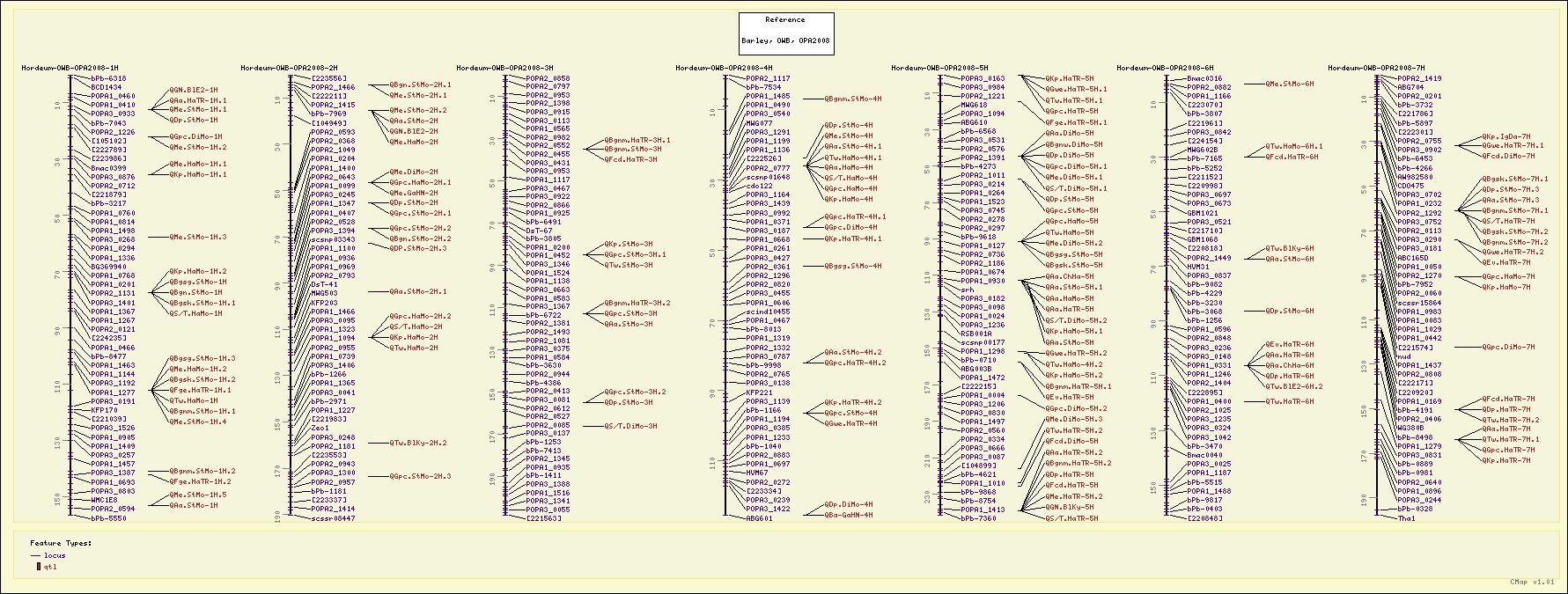
Task: Select marker scssr08447 on chromosome 2H
Action: coord(333,518)
